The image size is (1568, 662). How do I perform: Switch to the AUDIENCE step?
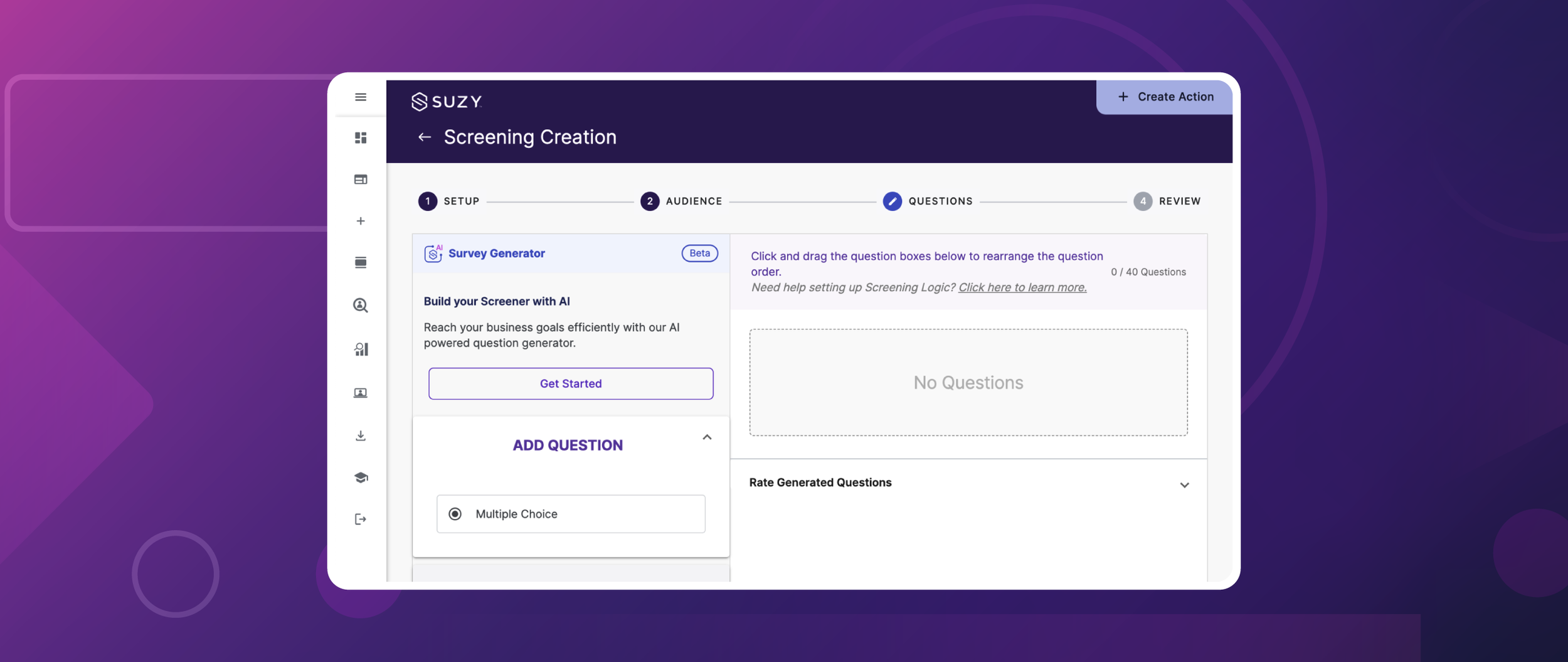[650, 201]
